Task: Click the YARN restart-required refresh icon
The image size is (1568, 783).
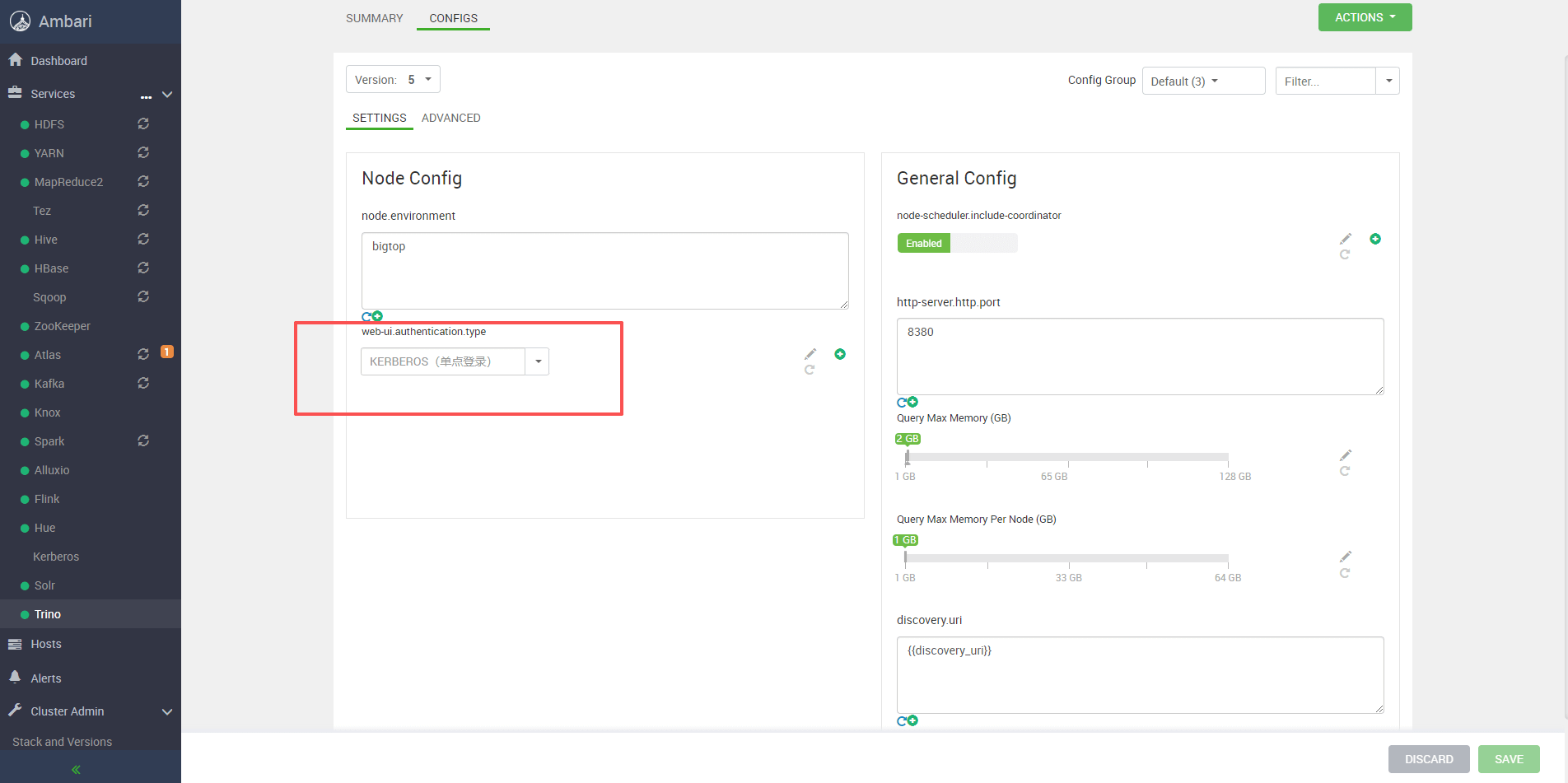Action: (x=143, y=152)
